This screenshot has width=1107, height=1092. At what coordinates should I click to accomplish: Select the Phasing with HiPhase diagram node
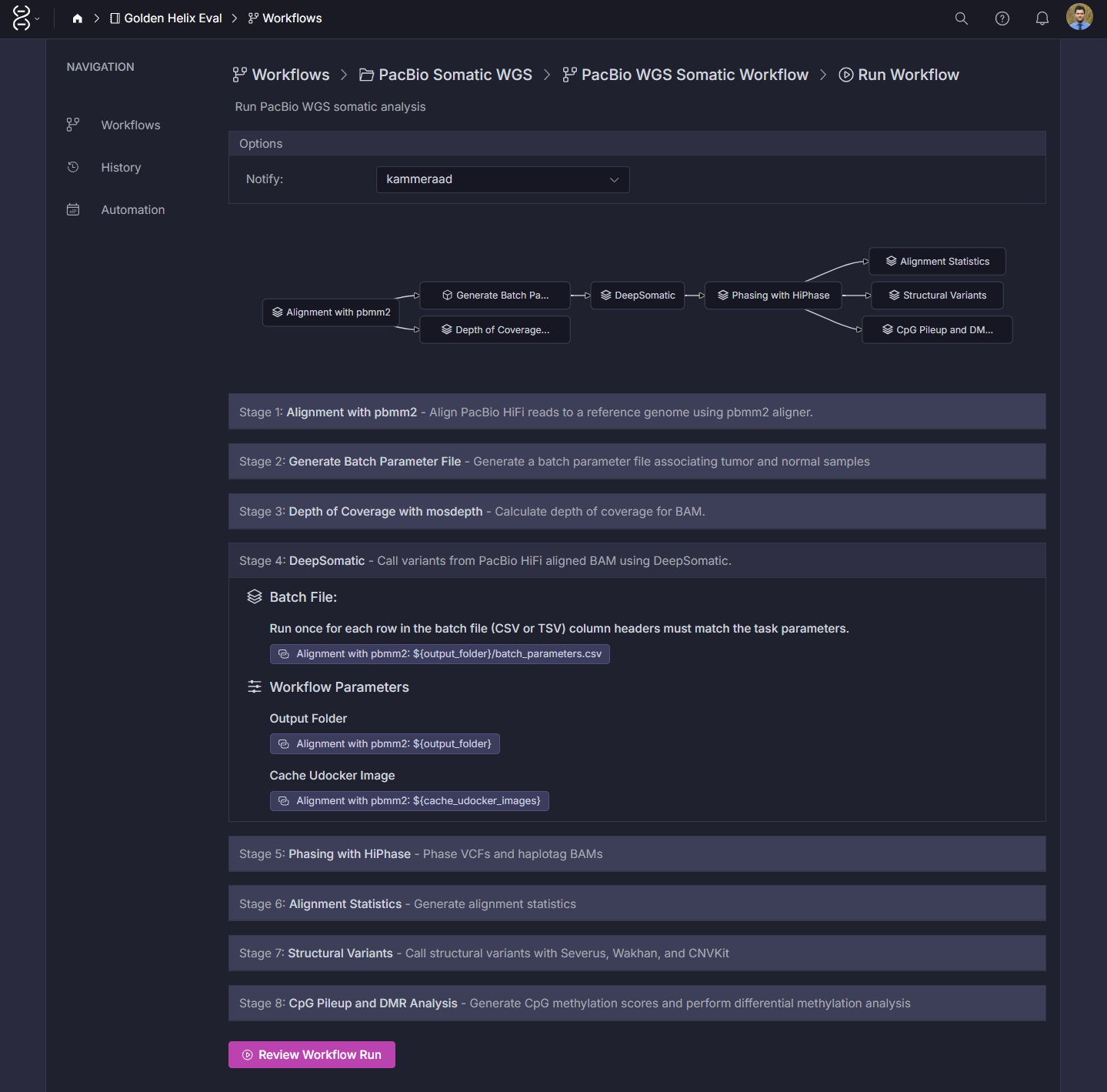pyautogui.click(x=772, y=296)
